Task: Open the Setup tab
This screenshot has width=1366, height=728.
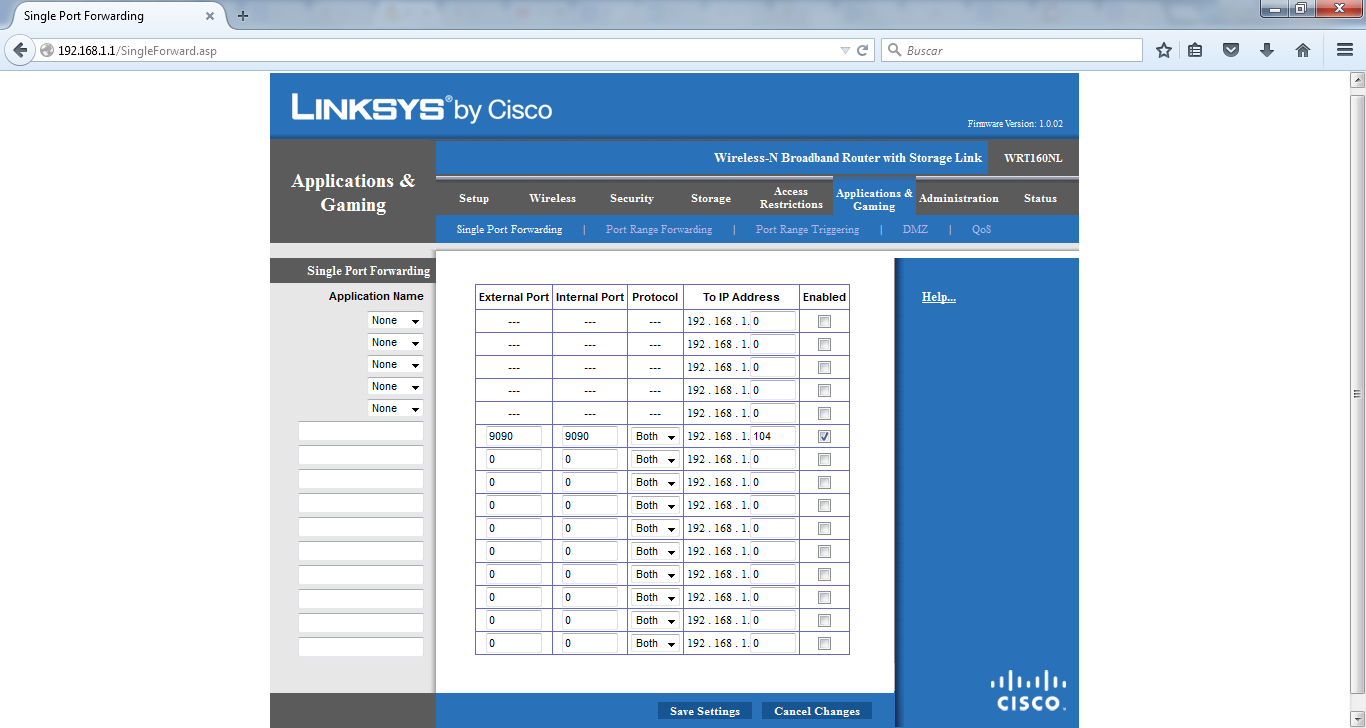Action: tap(474, 198)
